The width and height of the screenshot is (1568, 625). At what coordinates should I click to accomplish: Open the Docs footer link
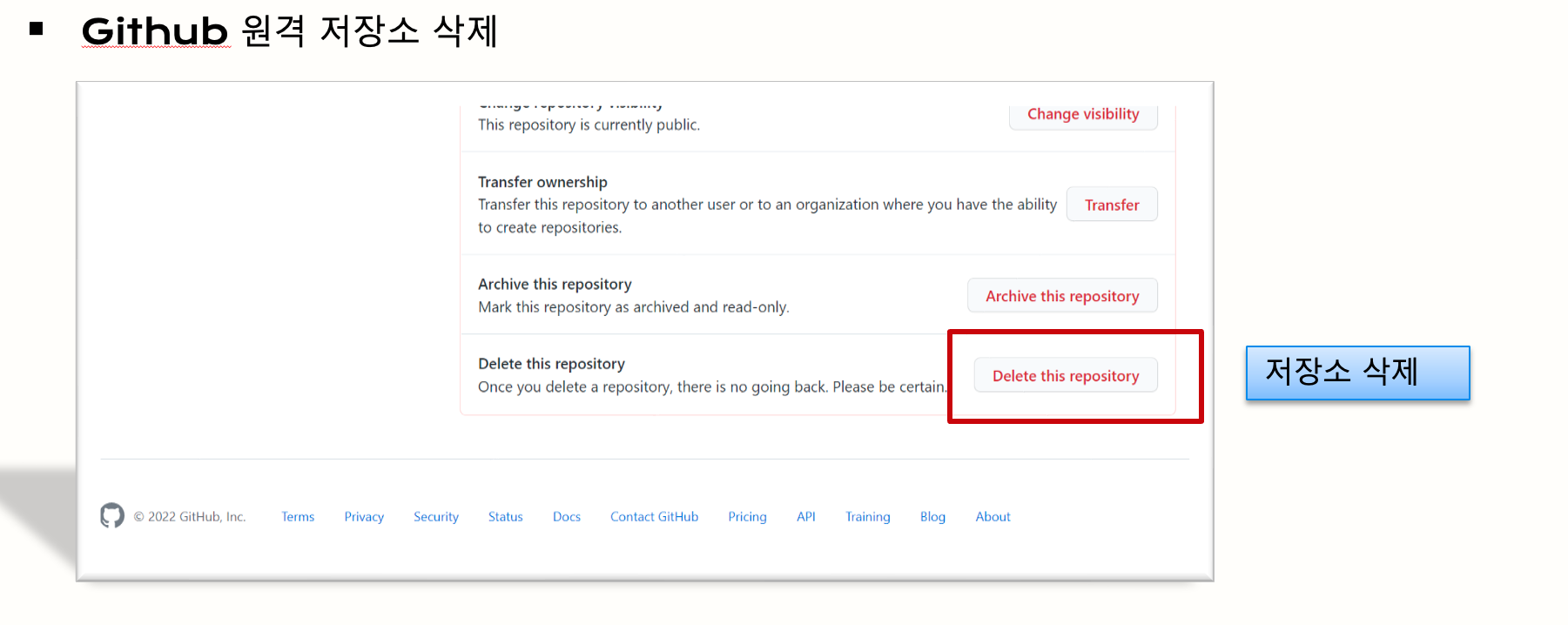tap(567, 517)
